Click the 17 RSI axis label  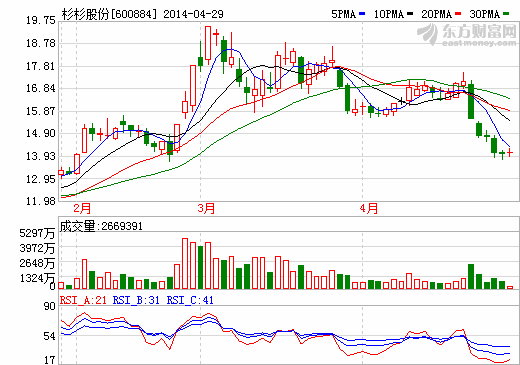click(x=50, y=360)
